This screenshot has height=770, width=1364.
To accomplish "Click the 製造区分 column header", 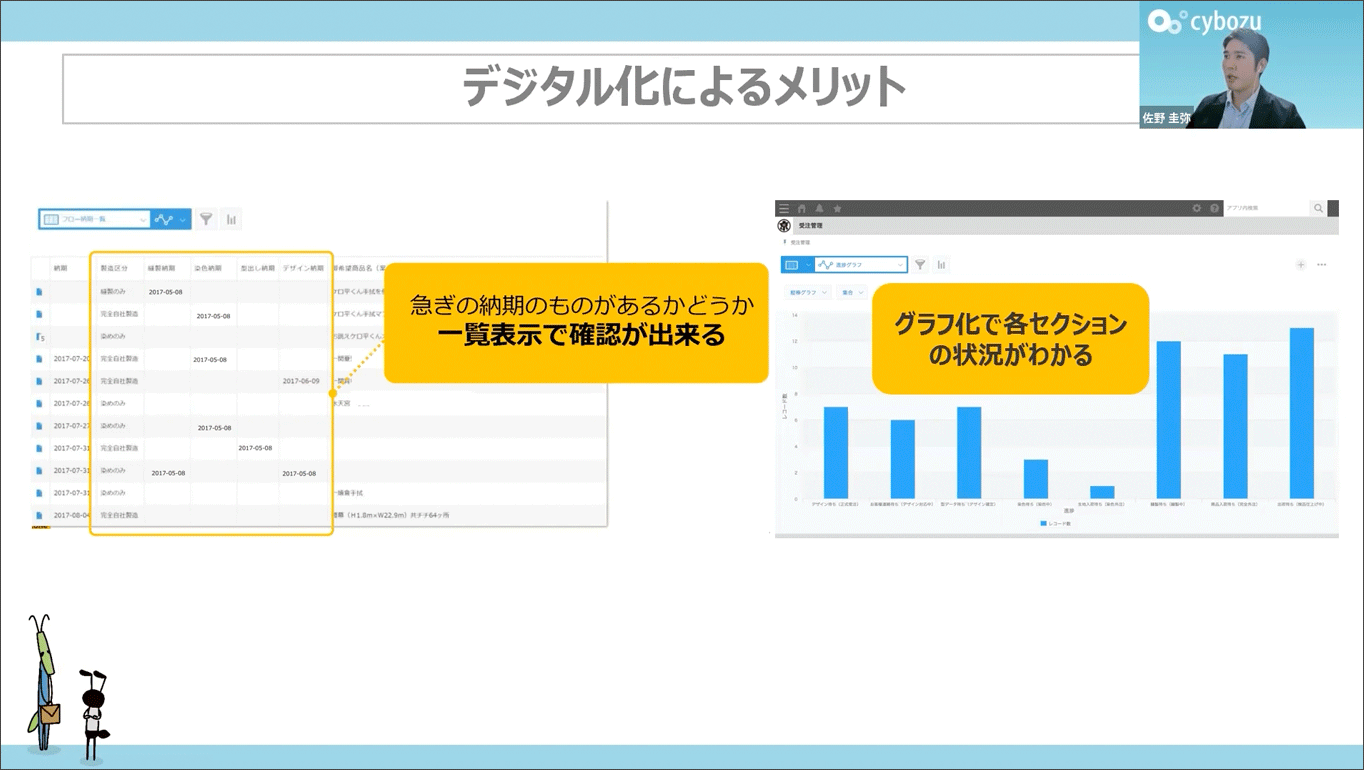I will 114,269.
